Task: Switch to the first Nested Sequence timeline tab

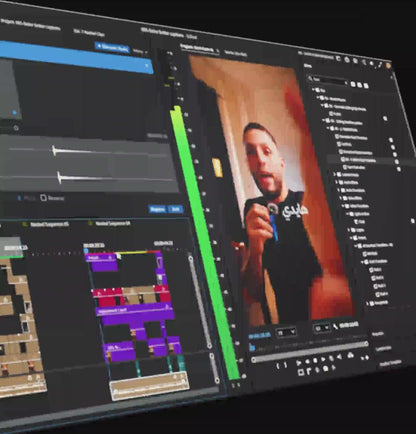Action: click(x=49, y=224)
